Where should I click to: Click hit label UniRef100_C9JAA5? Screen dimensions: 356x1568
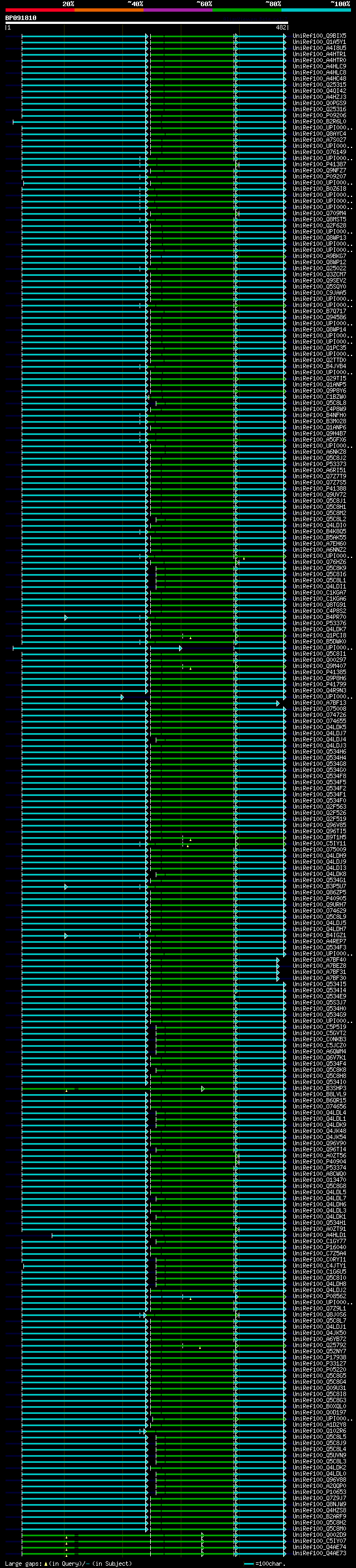(x=319, y=293)
